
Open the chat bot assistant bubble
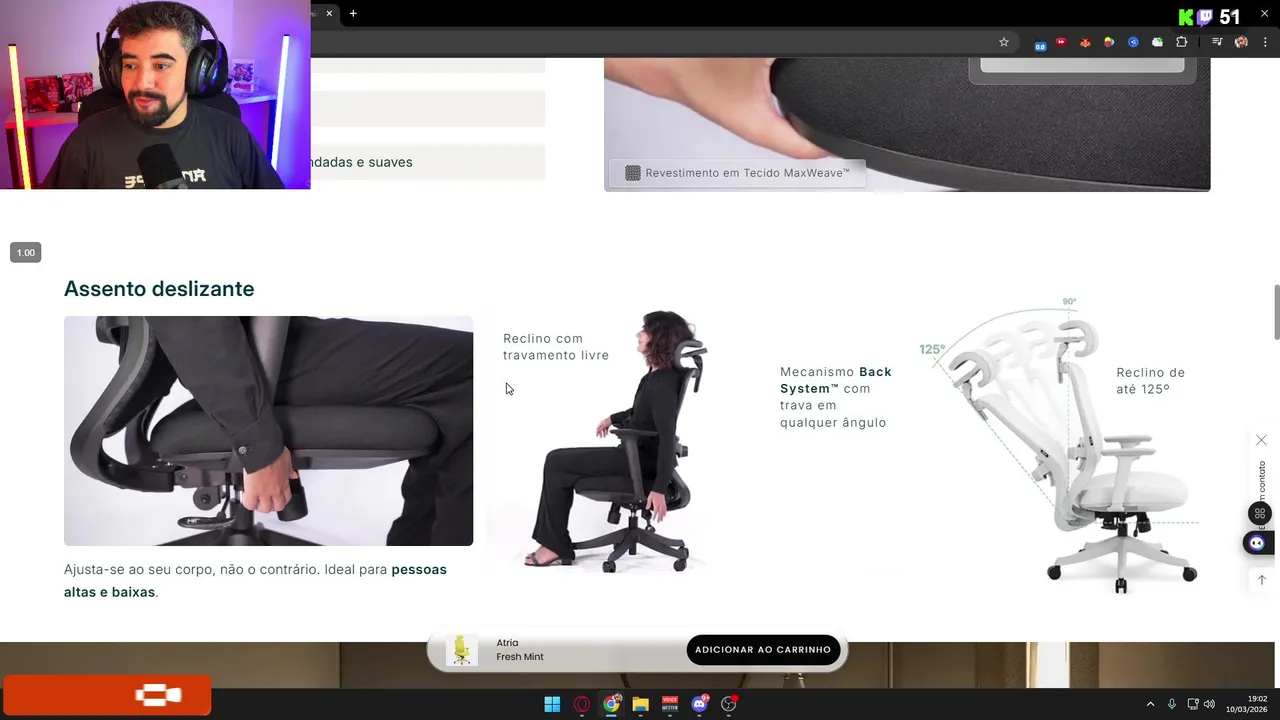[1257, 543]
